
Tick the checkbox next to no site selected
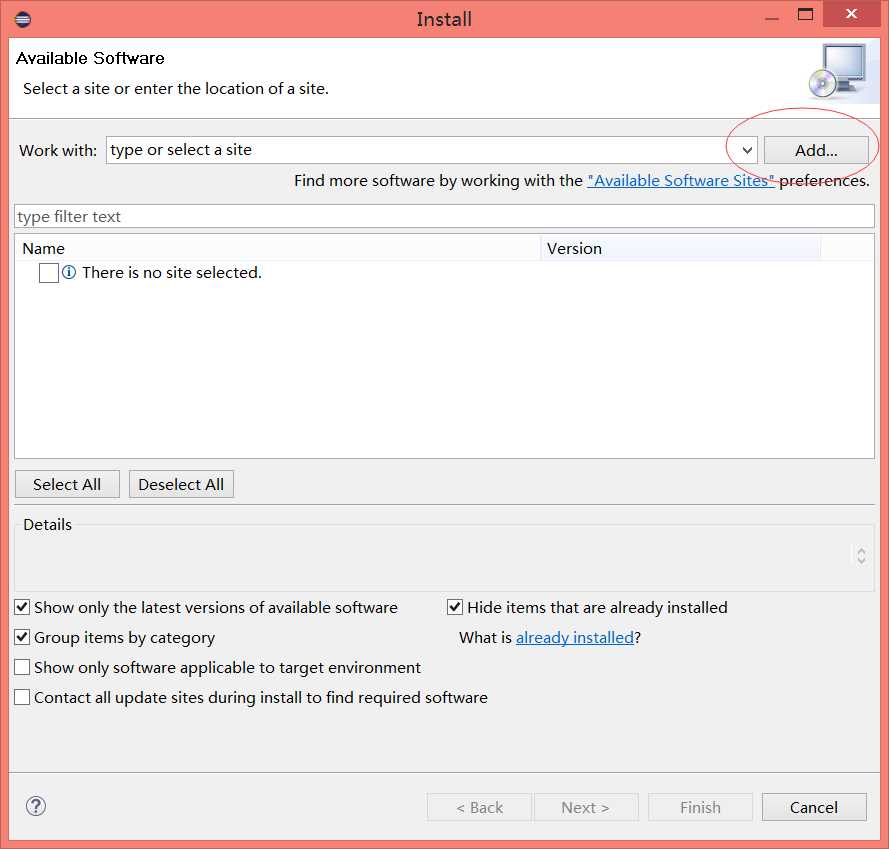point(49,273)
